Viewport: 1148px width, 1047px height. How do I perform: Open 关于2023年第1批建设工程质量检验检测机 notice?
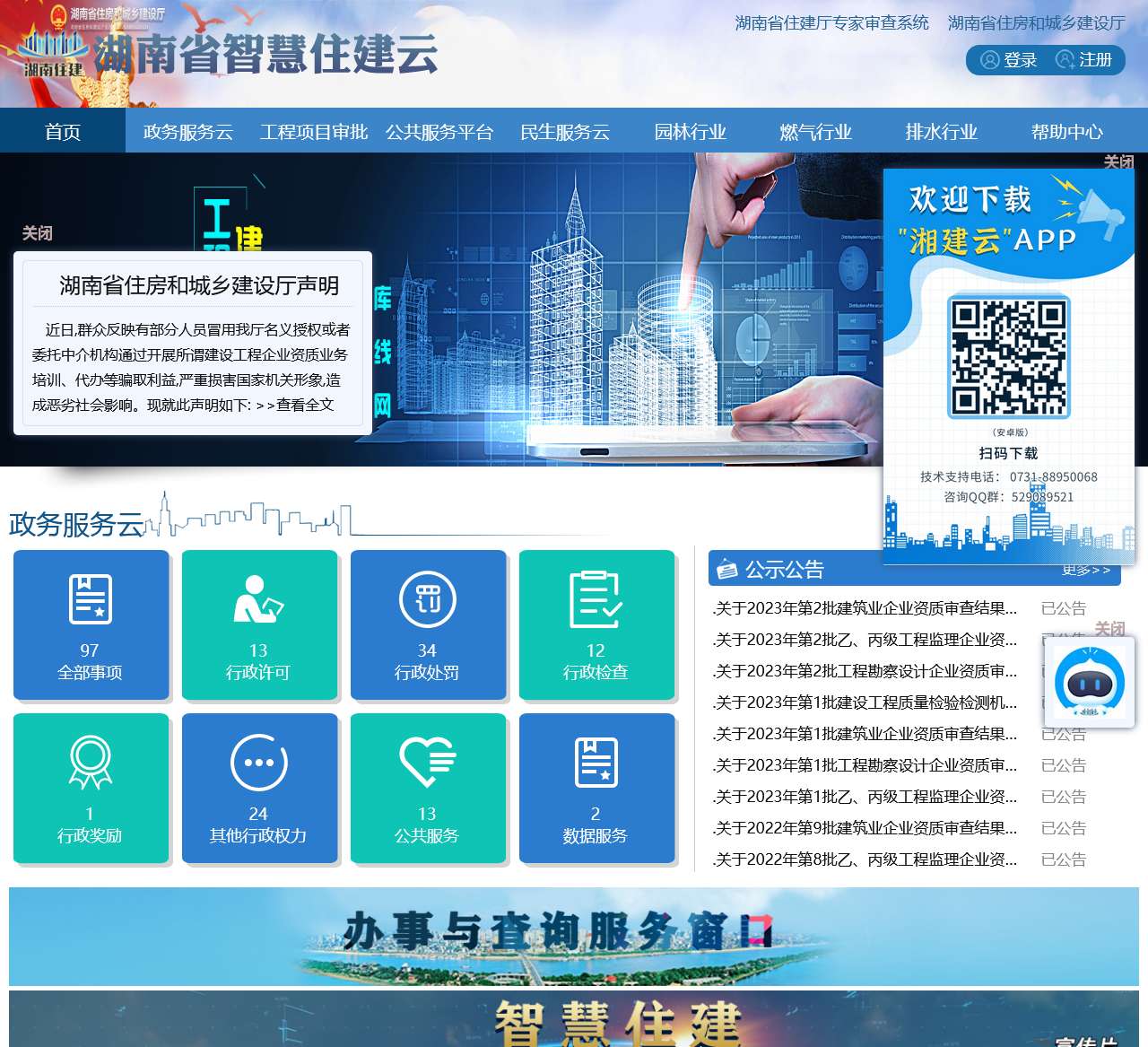click(865, 702)
